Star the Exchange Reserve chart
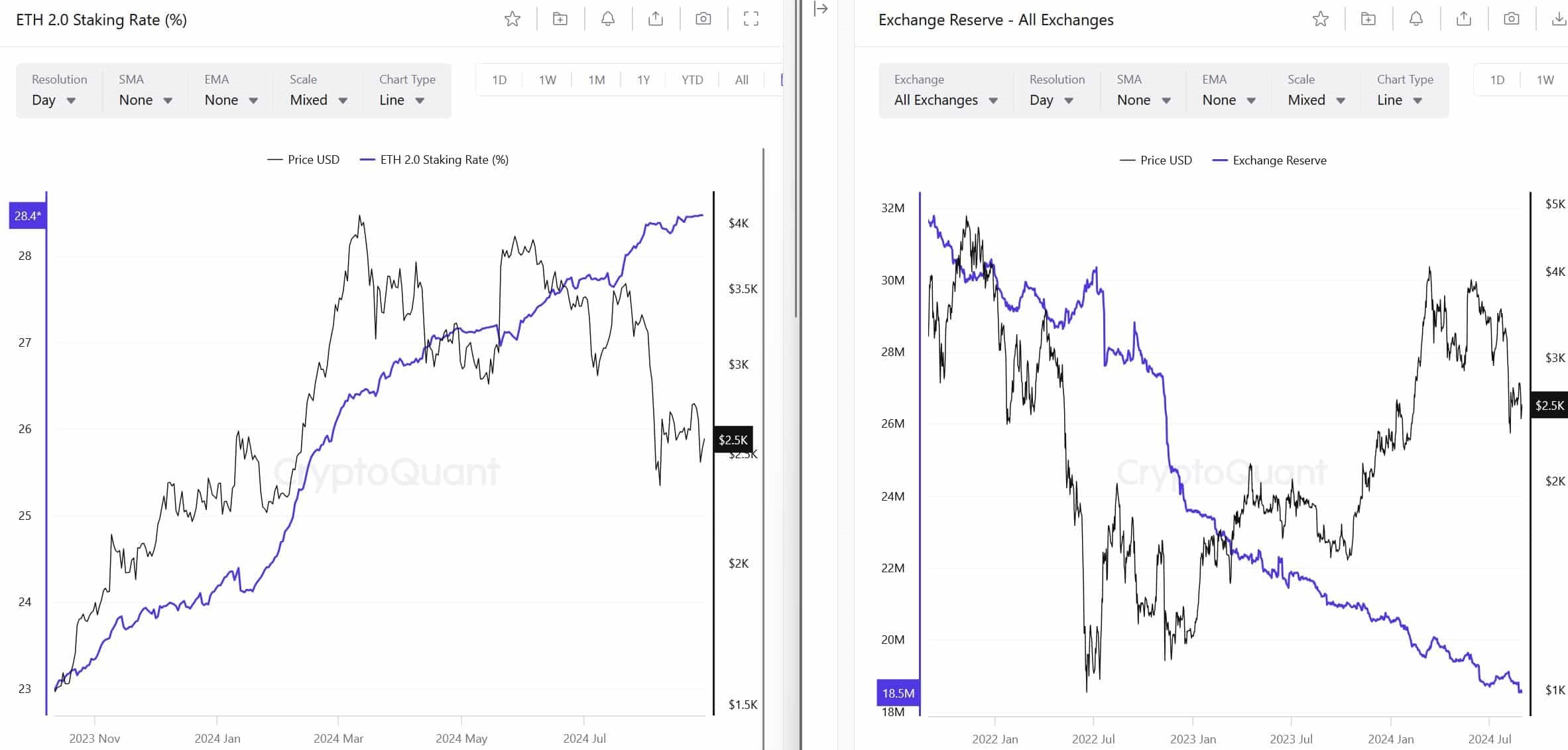1568x750 pixels. pos(1320,19)
